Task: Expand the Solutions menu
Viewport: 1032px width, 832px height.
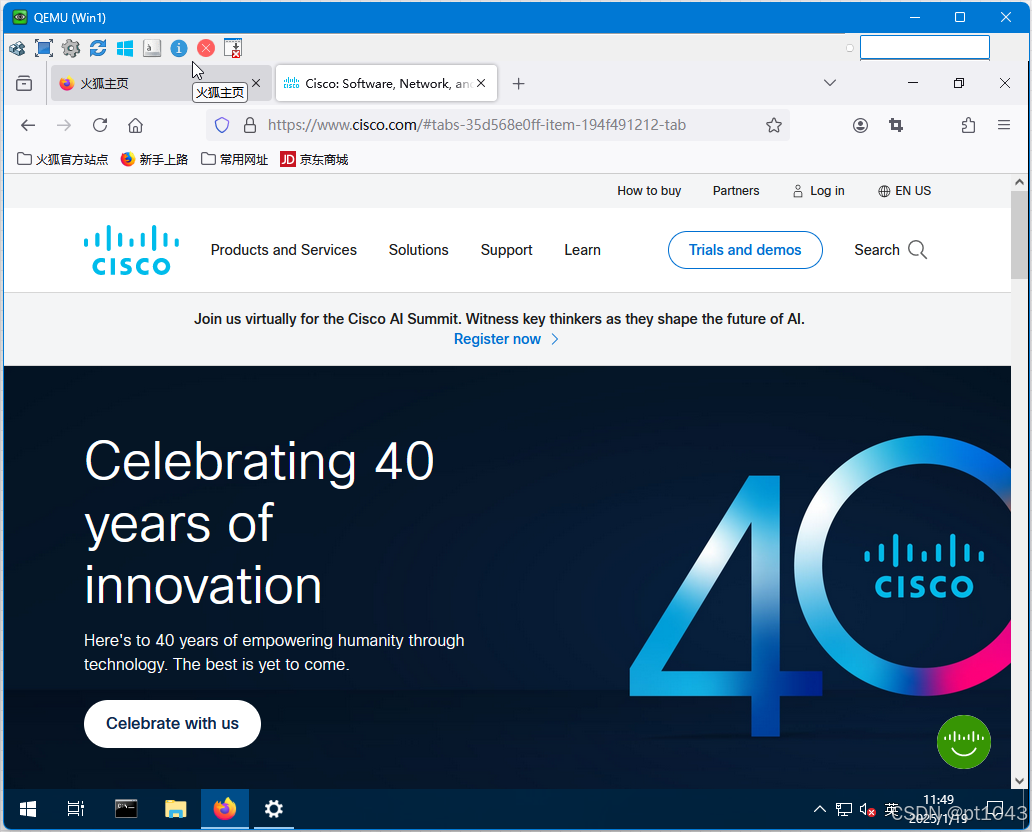Action: (419, 250)
